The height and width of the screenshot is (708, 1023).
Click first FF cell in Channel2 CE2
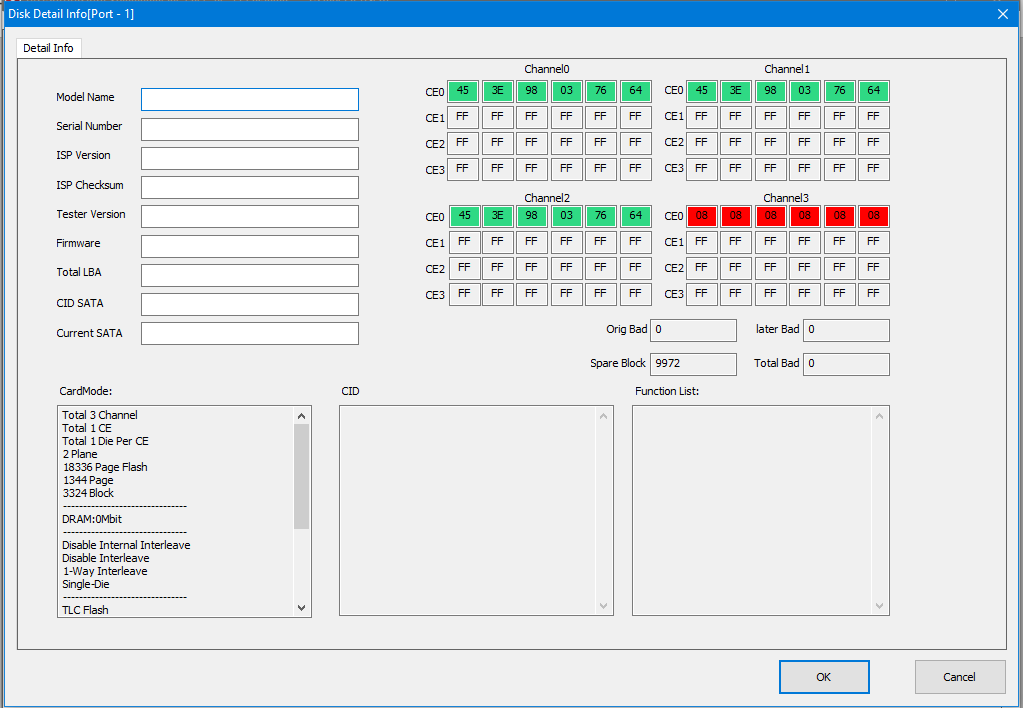pos(465,268)
